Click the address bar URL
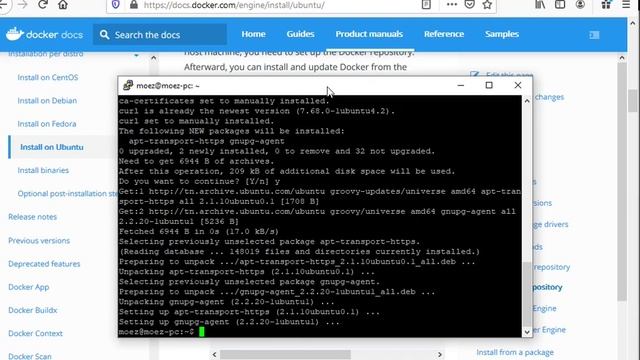Screen dimensions: 640x360 point(234,5)
